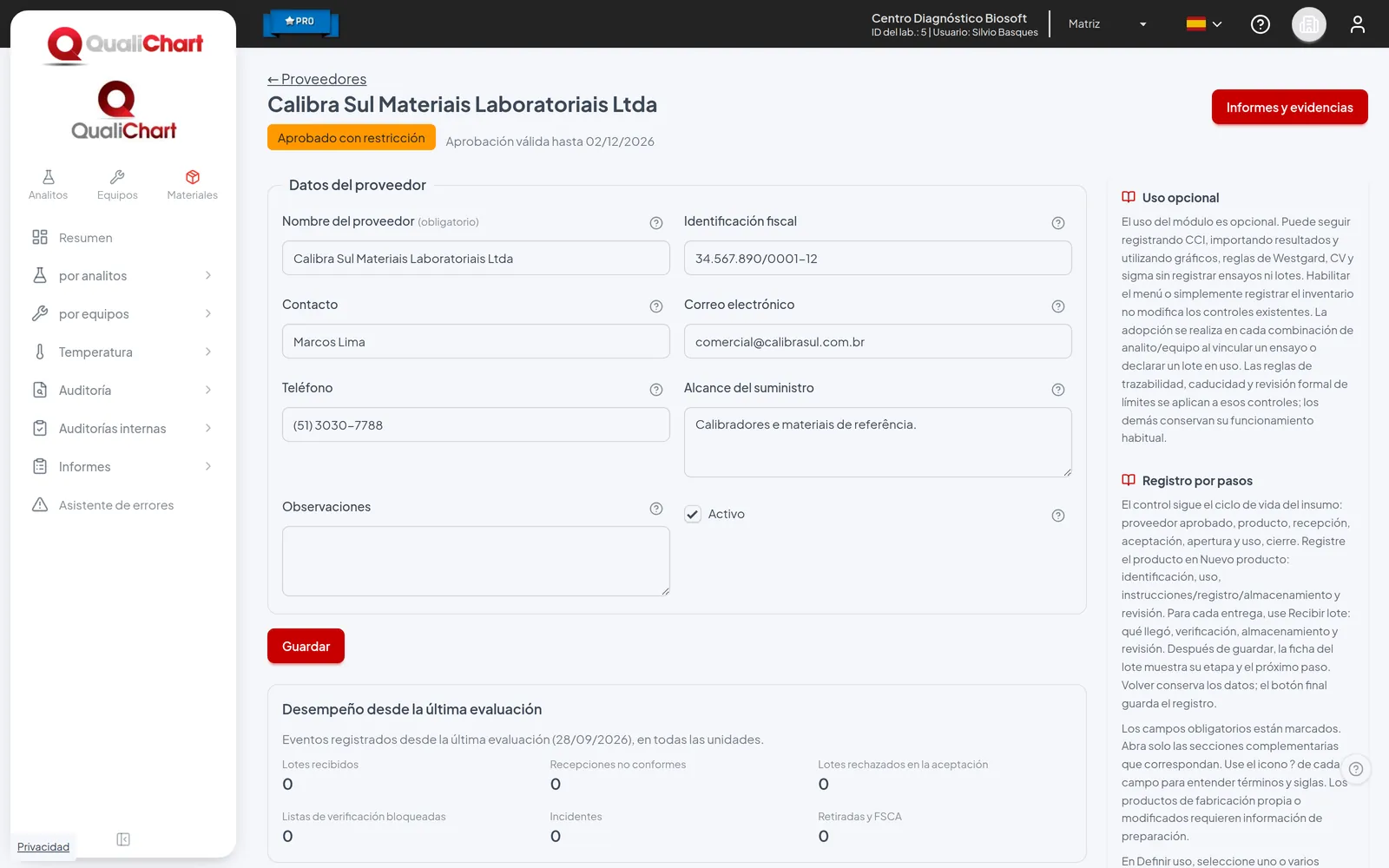The height and width of the screenshot is (868, 1389).
Task: Expand the Auditorías internas menu chevron
Action: (x=208, y=429)
